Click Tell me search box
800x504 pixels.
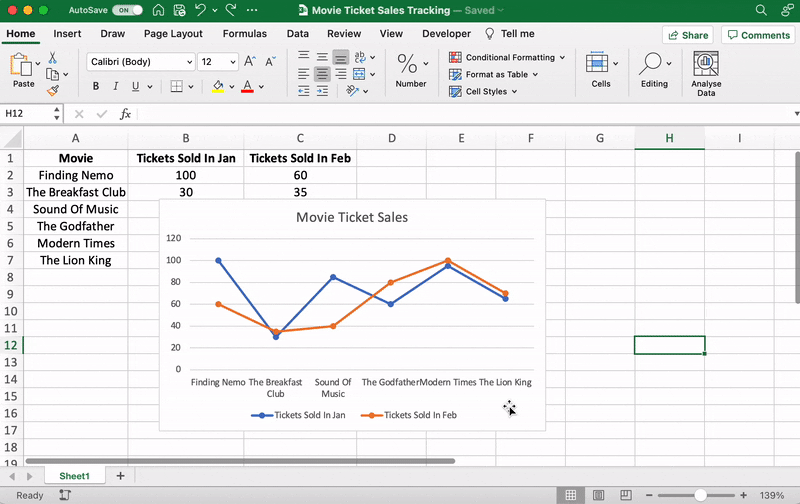(510, 34)
